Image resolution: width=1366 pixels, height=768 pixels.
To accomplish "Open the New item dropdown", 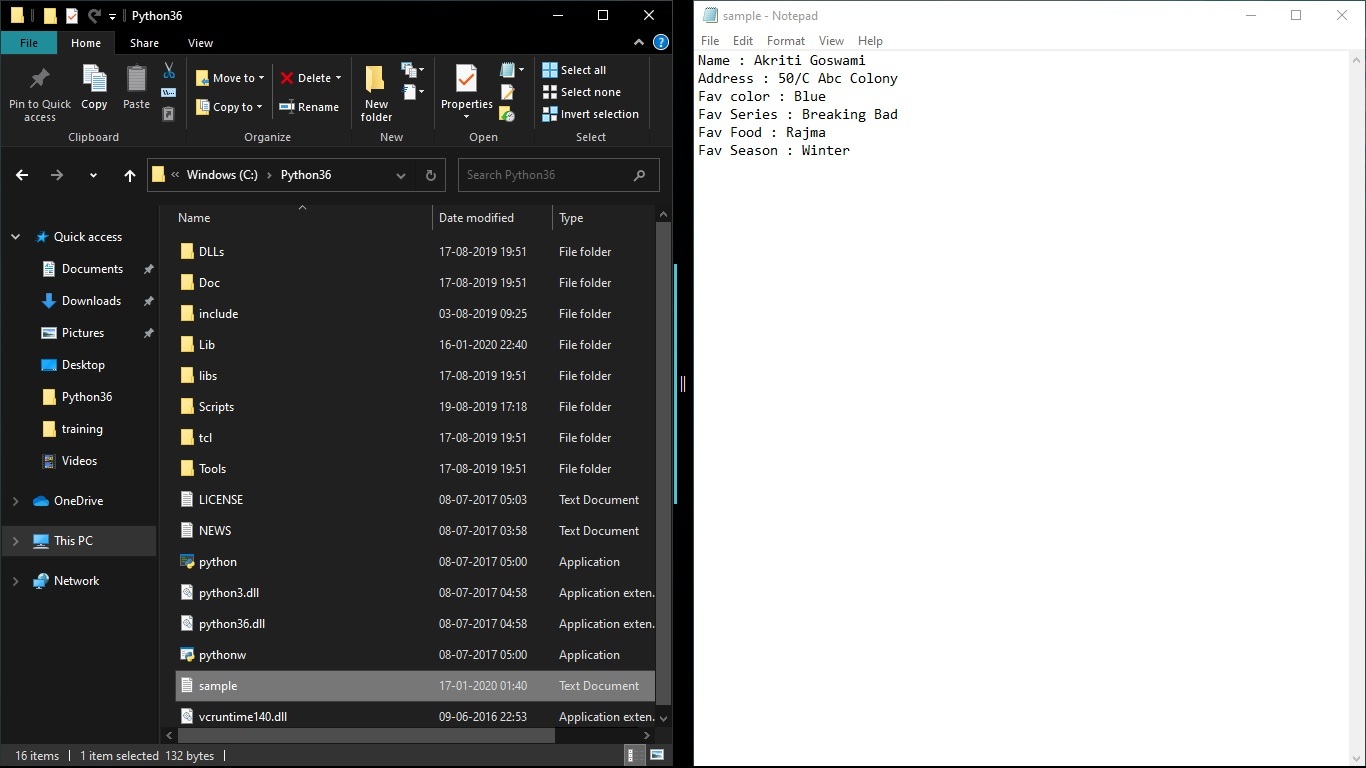I will pyautogui.click(x=412, y=70).
